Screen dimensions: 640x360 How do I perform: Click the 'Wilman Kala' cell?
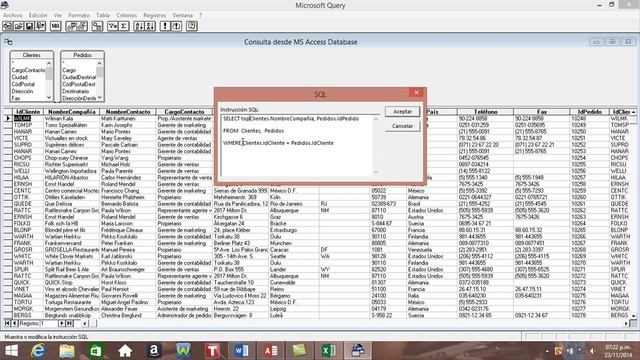pyautogui.click(x=72, y=118)
